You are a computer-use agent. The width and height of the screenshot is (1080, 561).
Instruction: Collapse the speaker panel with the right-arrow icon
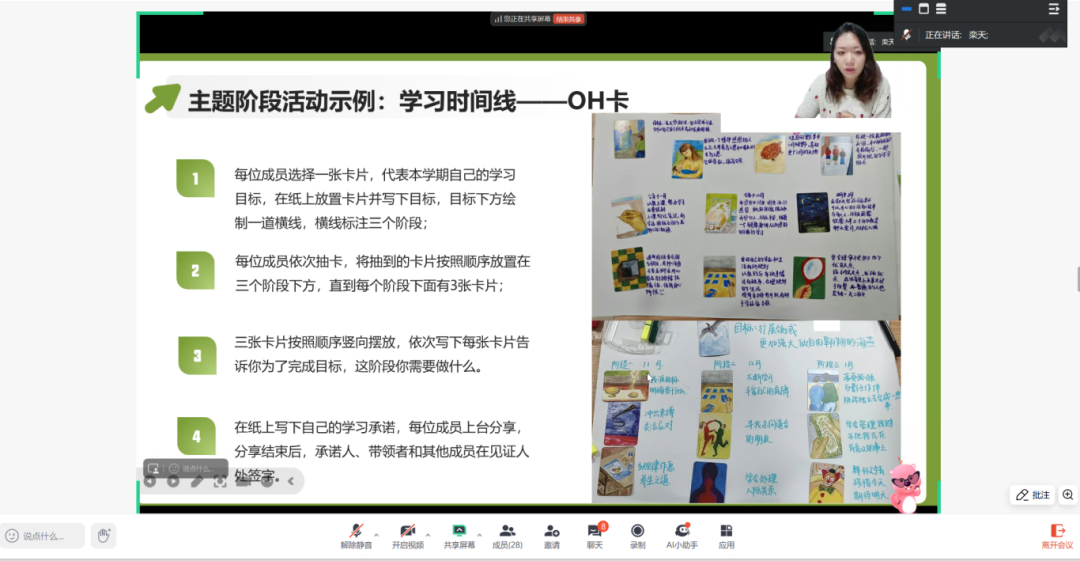(1053, 9)
